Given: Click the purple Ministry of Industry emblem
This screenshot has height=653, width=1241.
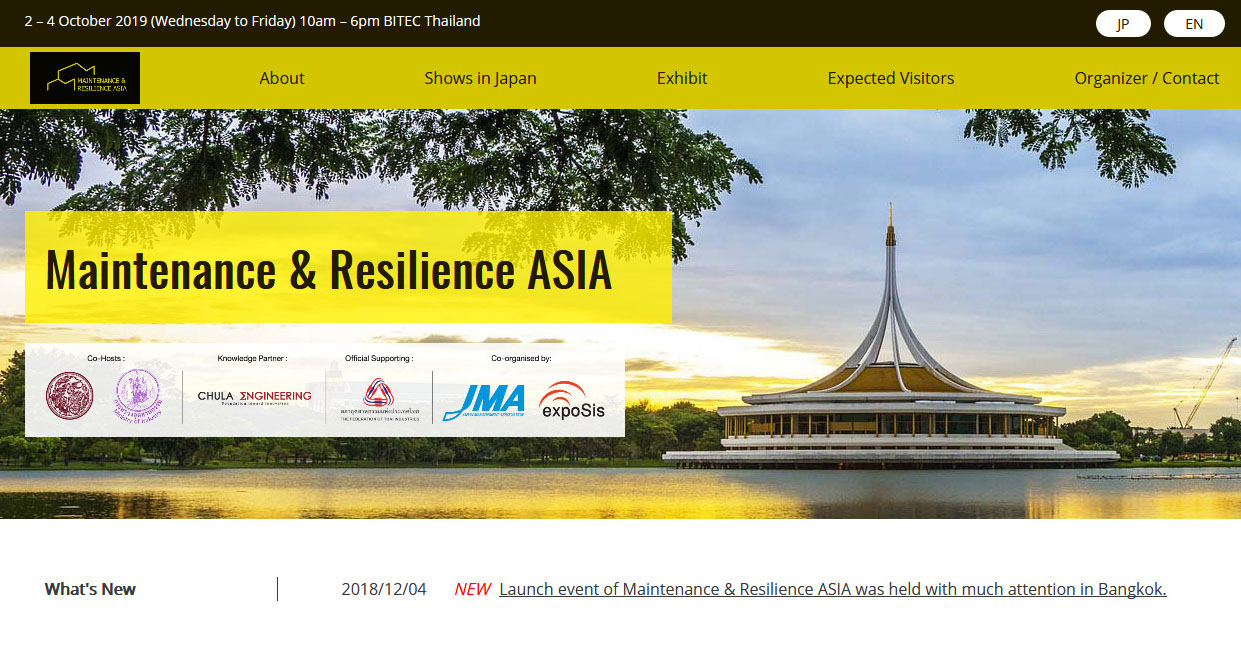Looking at the screenshot, I should click(137, 394).
